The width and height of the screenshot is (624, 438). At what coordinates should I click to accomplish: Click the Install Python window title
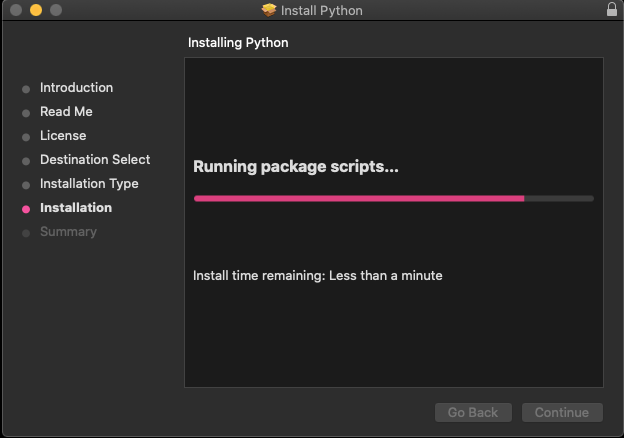click(322, 10)
